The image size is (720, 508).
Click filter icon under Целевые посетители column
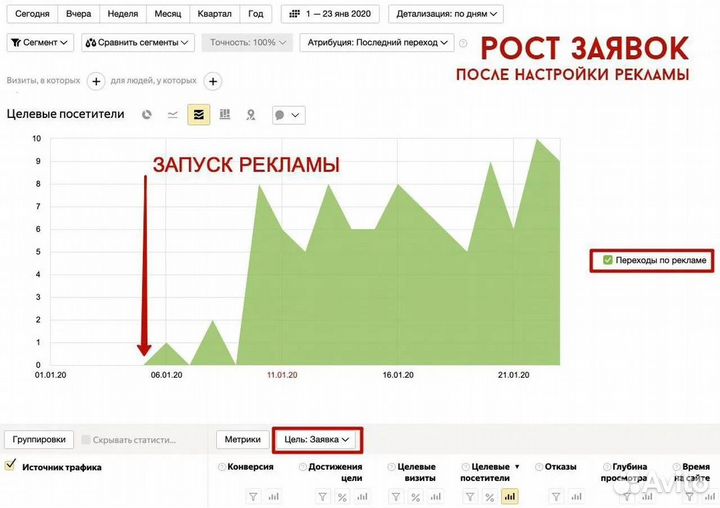470,497
